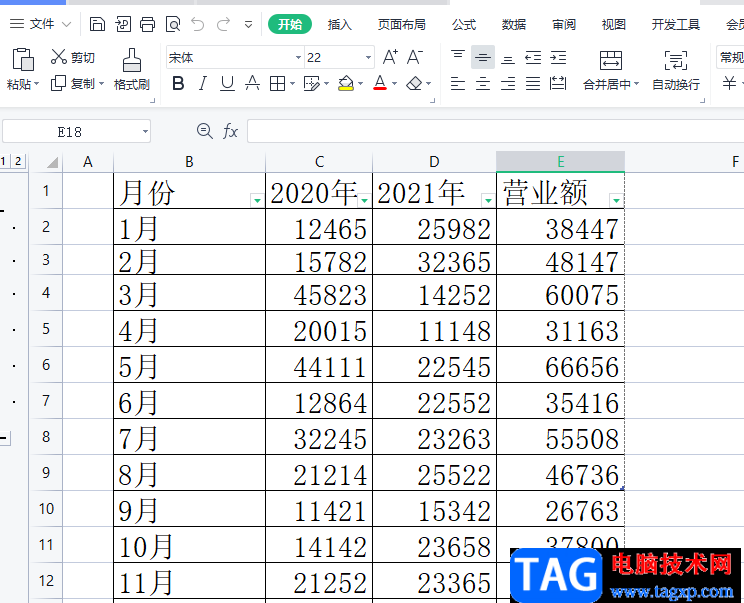The image size is (744, 603).
Task: Open the font name dropdown 宋体
Action: pos(298,57)
